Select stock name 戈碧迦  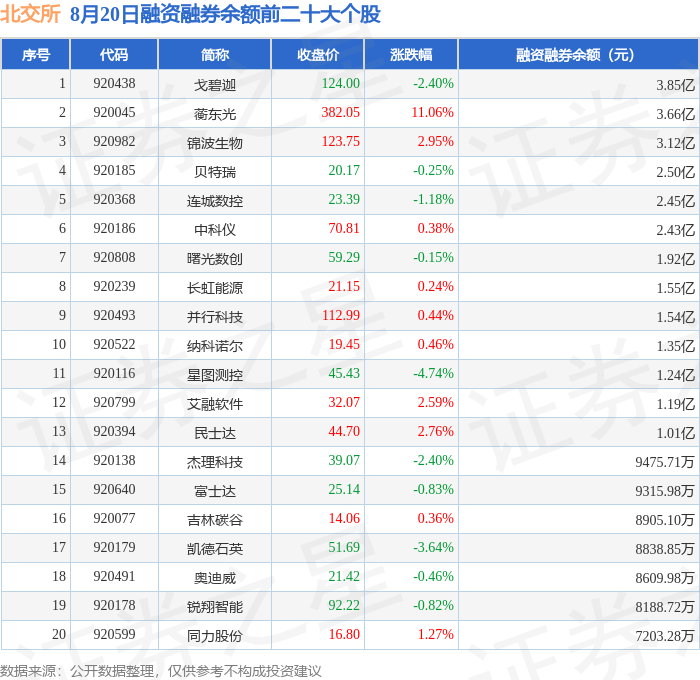tap(215, 85)
